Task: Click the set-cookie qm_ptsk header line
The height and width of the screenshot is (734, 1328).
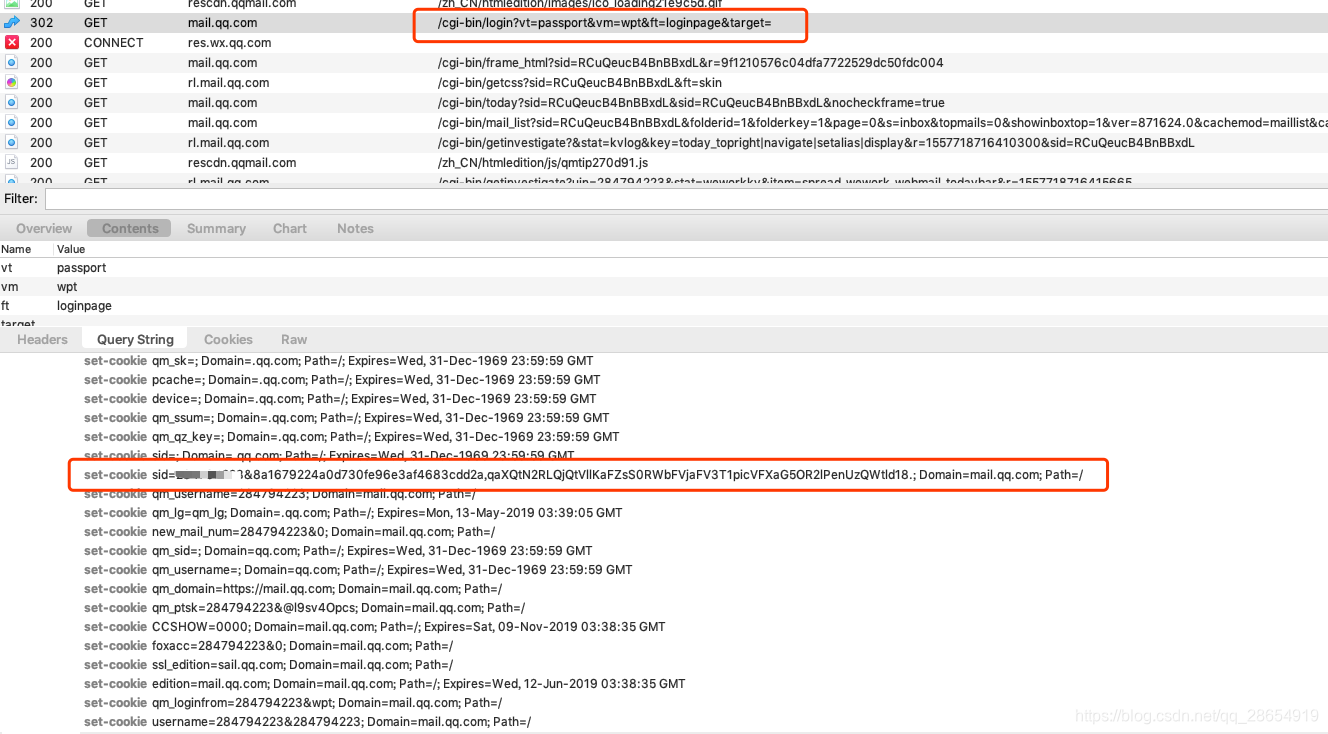Action: coord(304,608)
